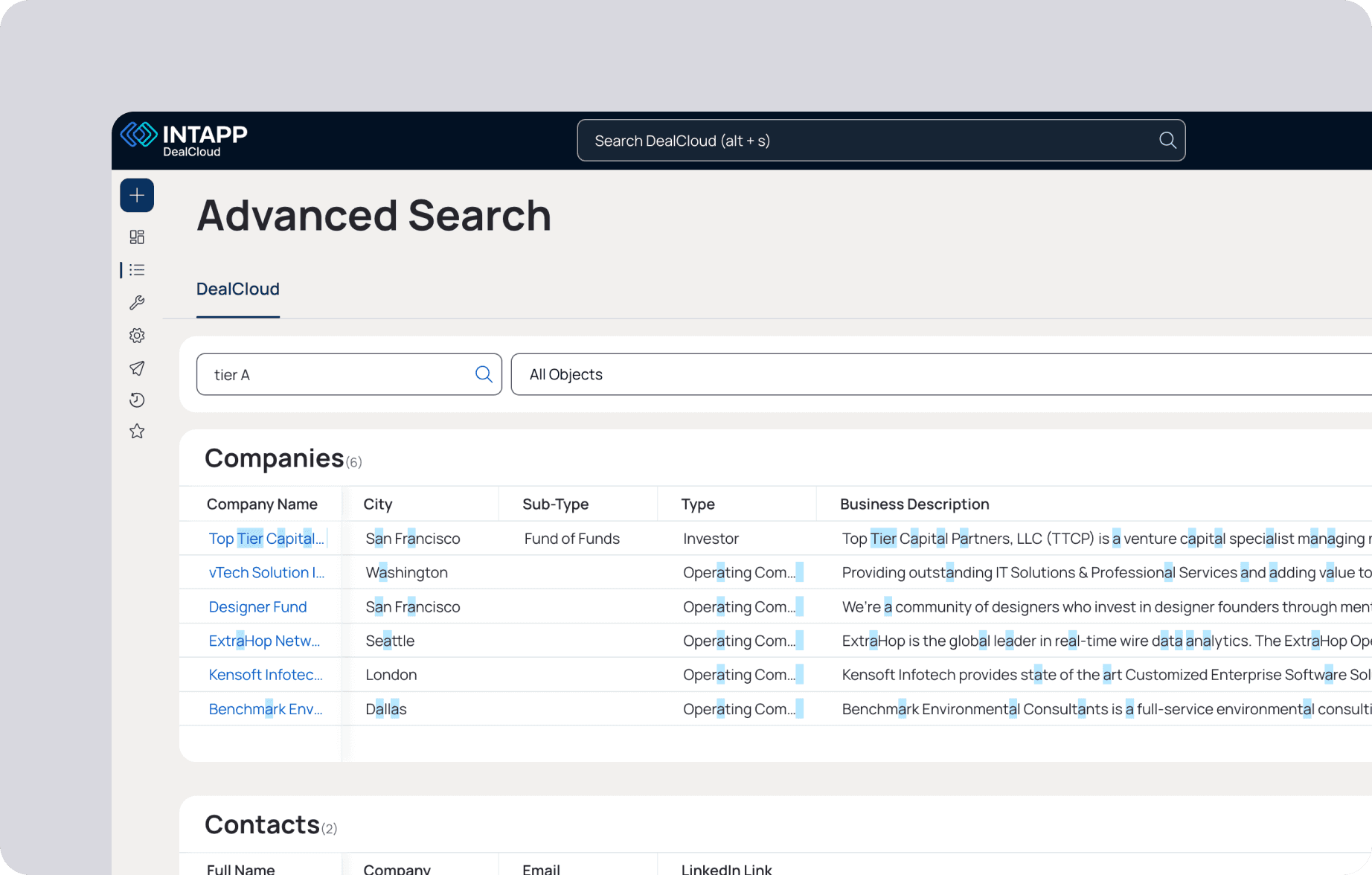
Task: Click ExtraHop's business description text
Action: [1106, 641]
